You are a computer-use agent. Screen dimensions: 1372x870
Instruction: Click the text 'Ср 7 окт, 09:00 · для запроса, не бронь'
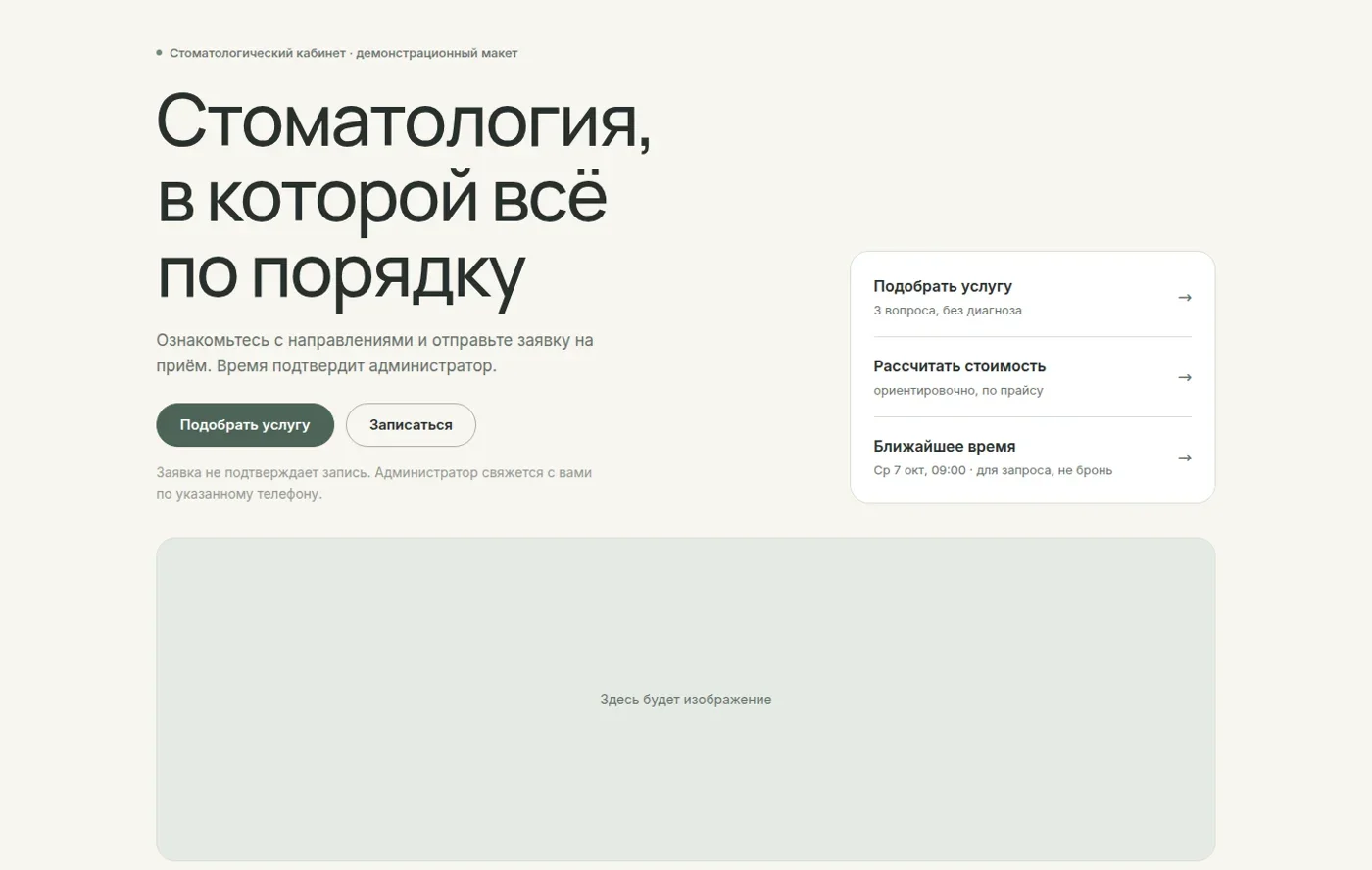pos(993,470)
